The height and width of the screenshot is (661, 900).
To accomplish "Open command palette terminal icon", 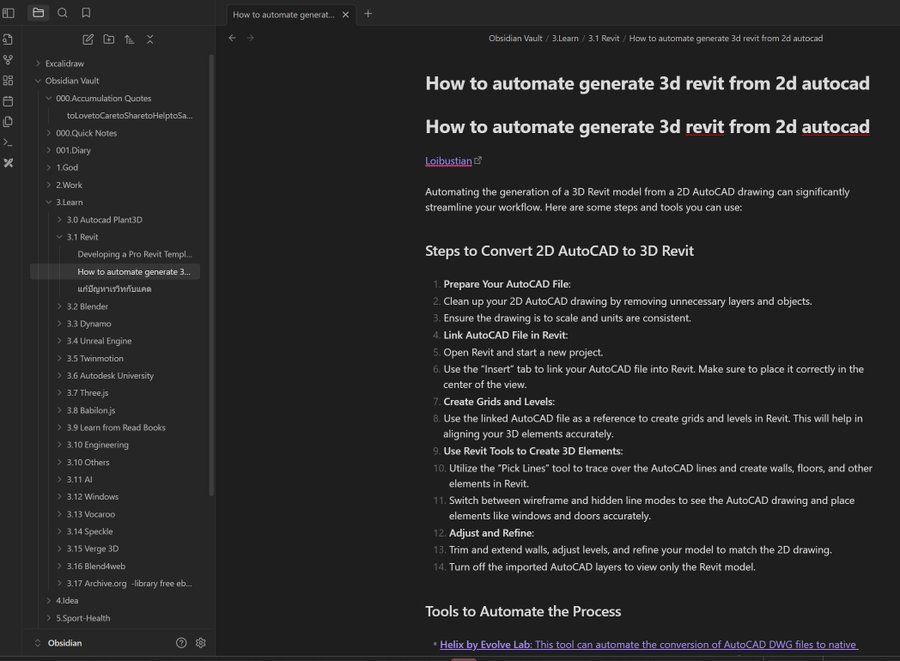I will pyautogui.click(x=8, y=142).
